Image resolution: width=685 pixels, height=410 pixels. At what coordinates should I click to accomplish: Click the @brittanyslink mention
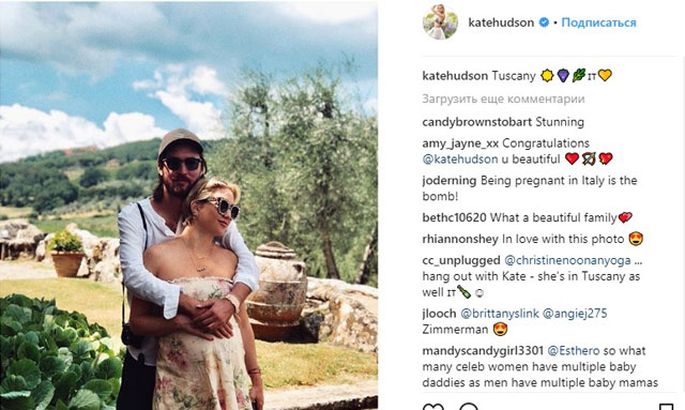tap(499, 314)
